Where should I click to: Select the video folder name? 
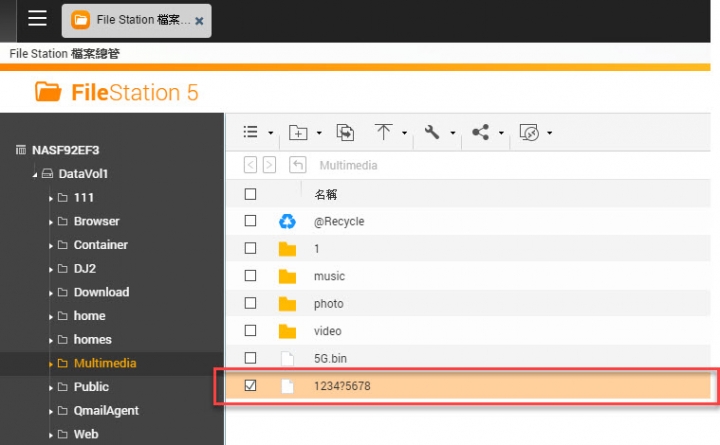point(328,331)
